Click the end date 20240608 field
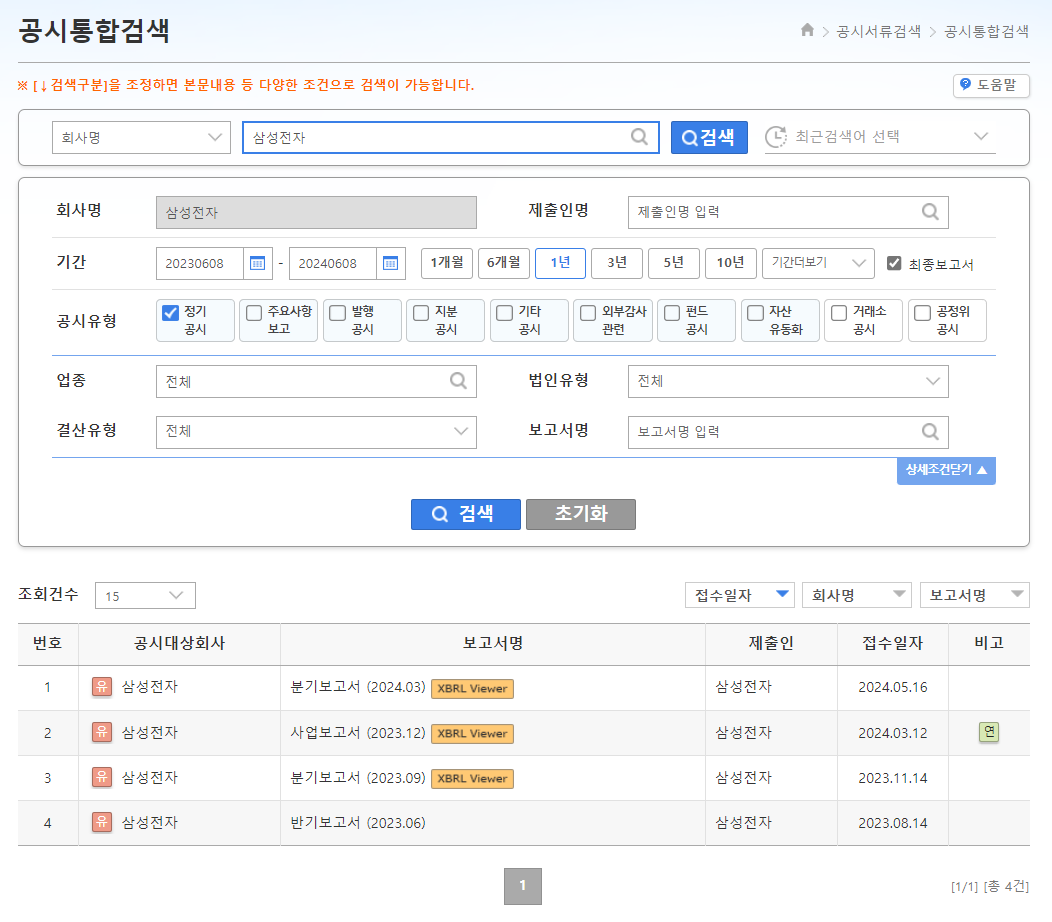 (x=333, y=263)
